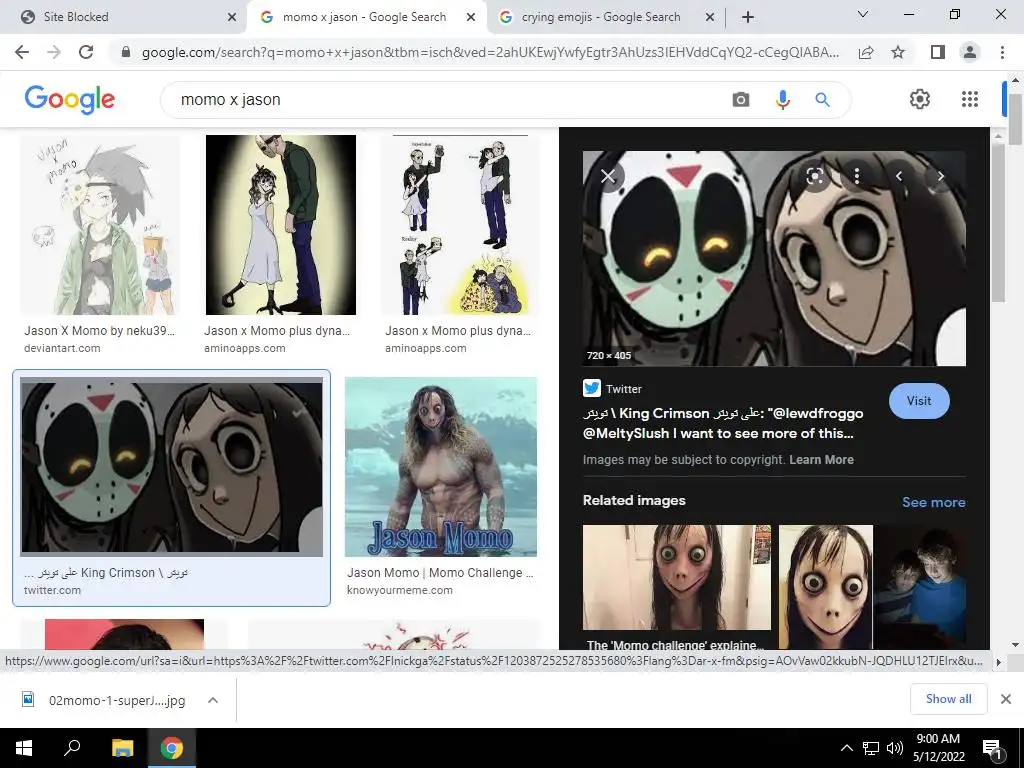Close the Site Blocked tab
1024x768 pixels.
232,18
